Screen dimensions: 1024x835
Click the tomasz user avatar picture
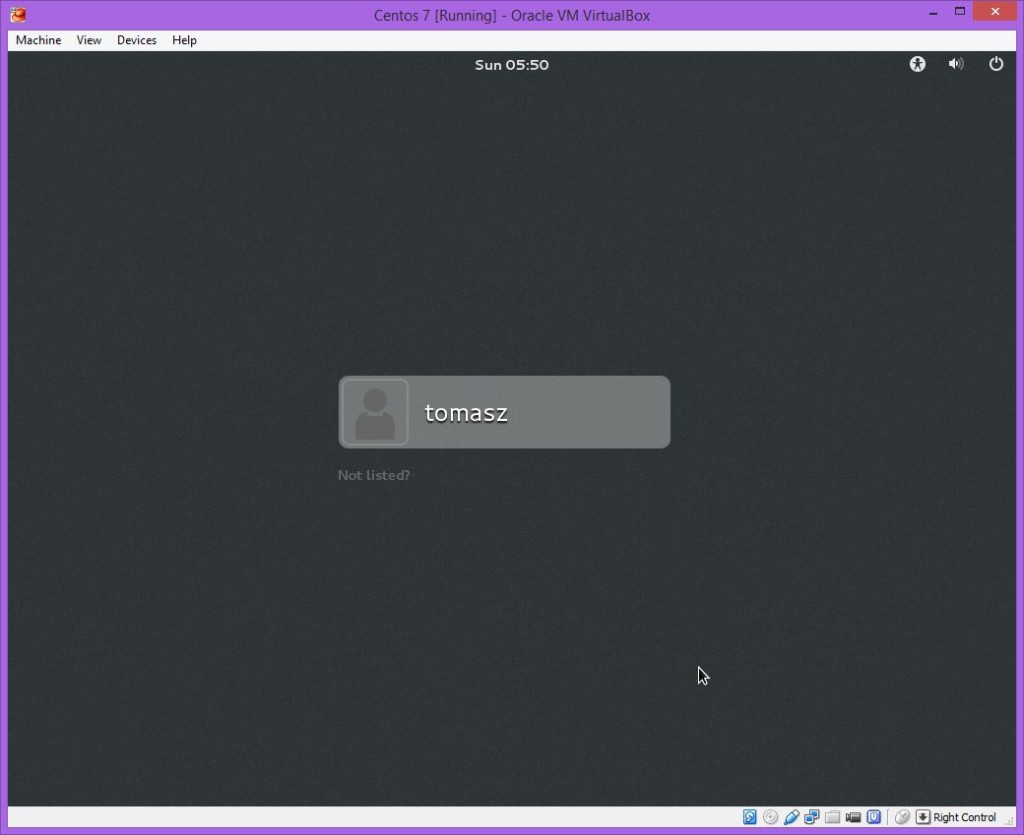click(374, 411)
